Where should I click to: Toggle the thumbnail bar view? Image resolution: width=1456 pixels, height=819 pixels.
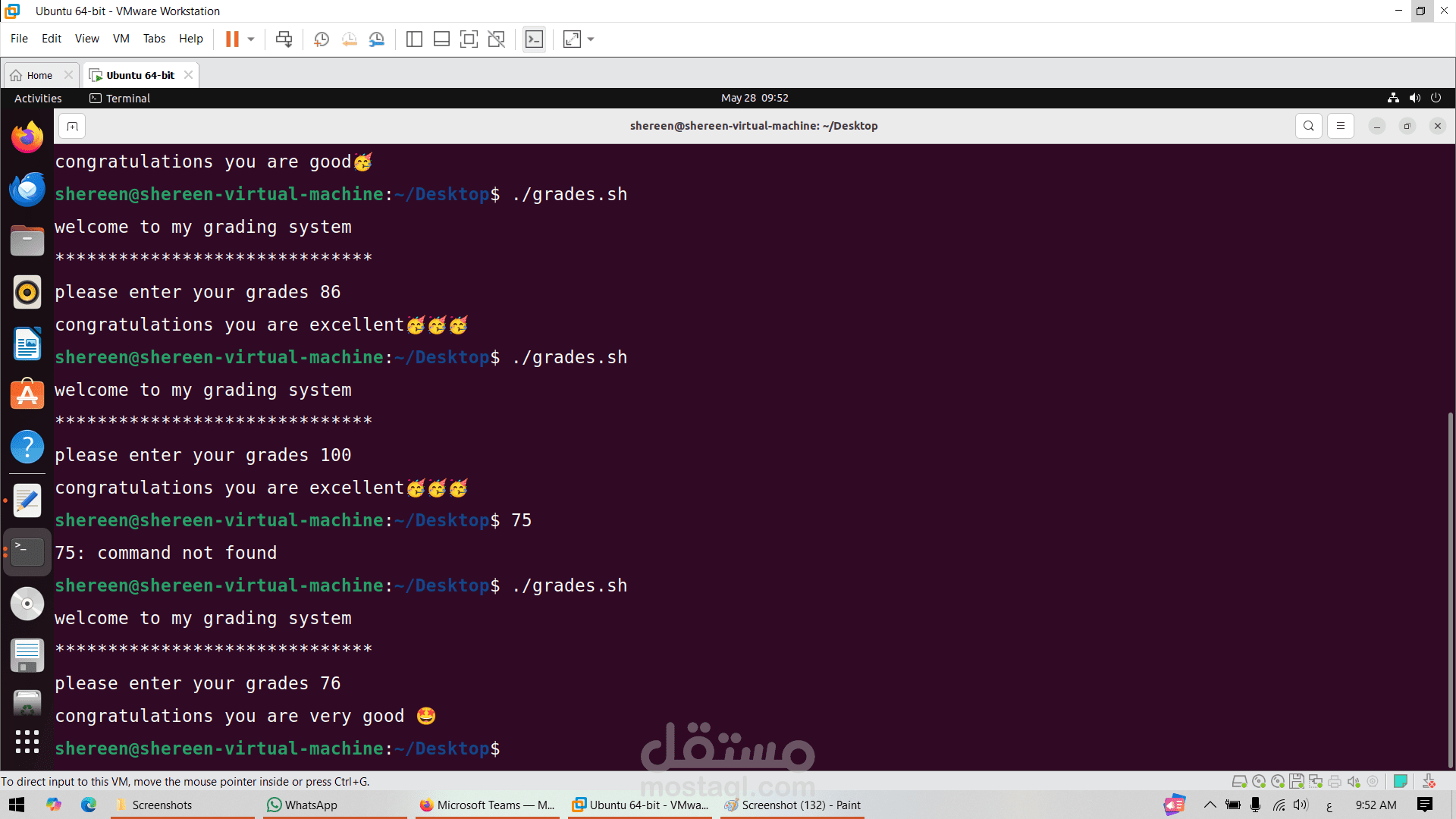pos(441,39)
